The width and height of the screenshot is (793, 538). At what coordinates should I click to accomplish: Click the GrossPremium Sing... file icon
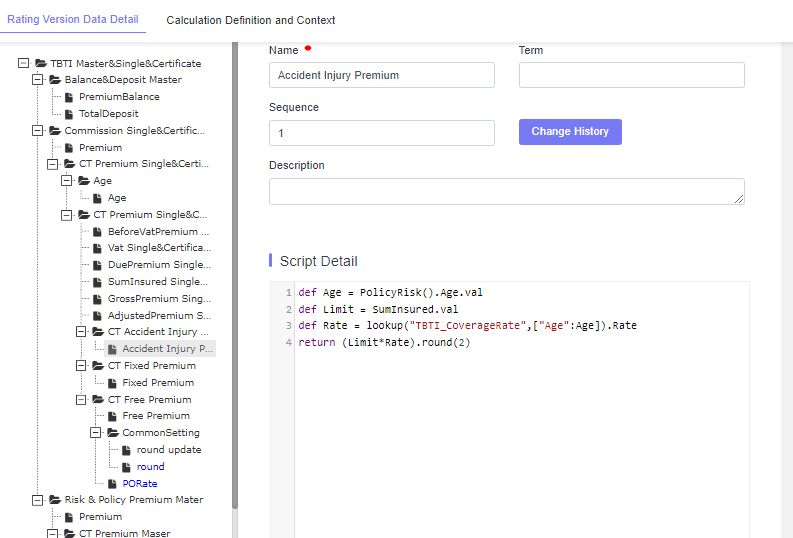(98, 299)
